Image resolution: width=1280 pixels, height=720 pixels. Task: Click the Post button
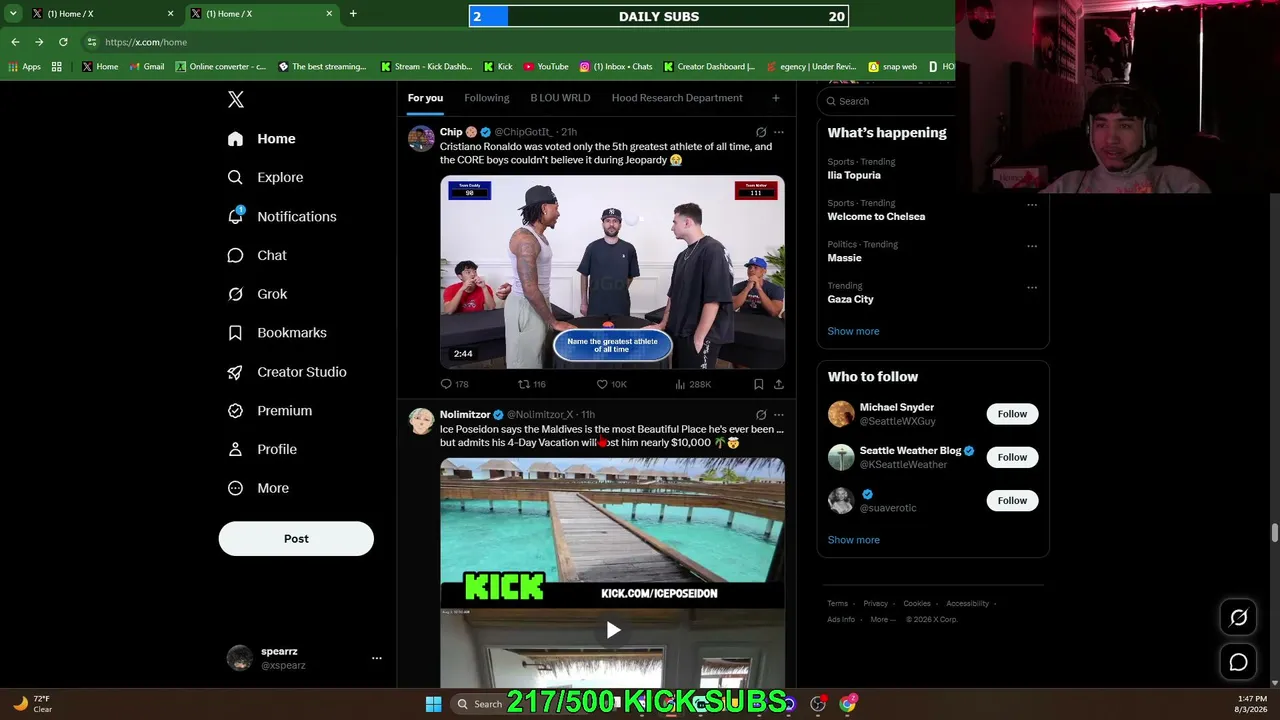point(296,539)
